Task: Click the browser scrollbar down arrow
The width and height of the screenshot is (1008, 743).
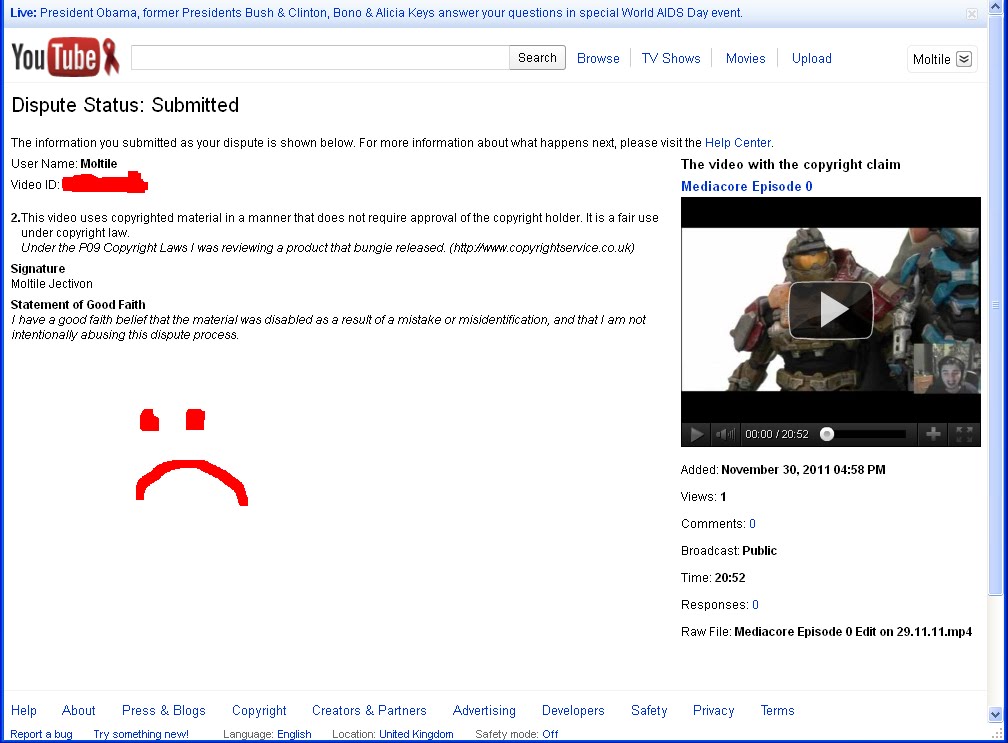Action: point(995,714)
